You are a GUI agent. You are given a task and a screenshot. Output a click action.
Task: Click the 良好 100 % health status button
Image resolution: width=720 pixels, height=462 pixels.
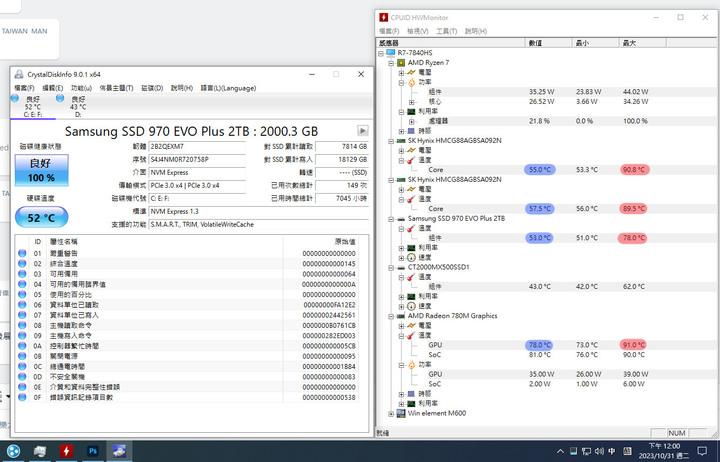click(x=41, y=170)
